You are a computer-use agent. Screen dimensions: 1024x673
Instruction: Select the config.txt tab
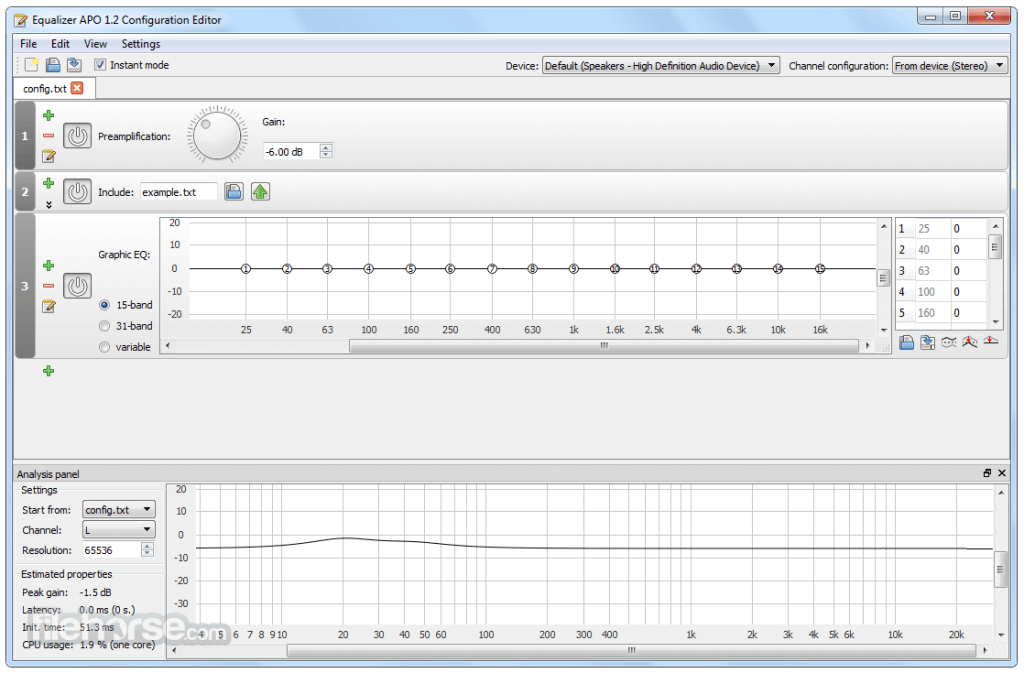45,88
